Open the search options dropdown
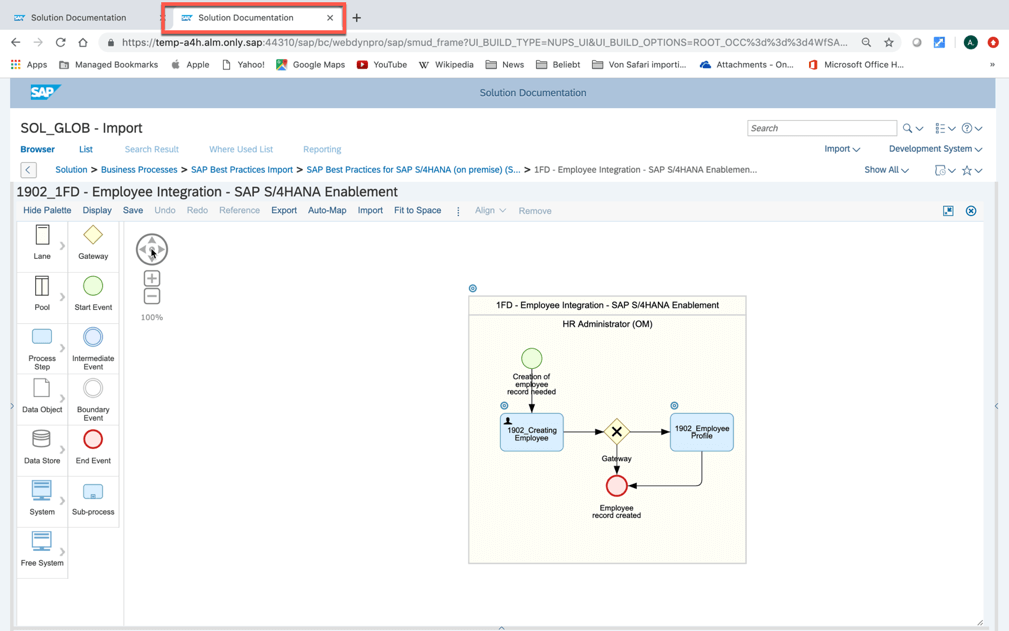The width and height of the screenshot is (1009, 631). (x=920, y=129)
